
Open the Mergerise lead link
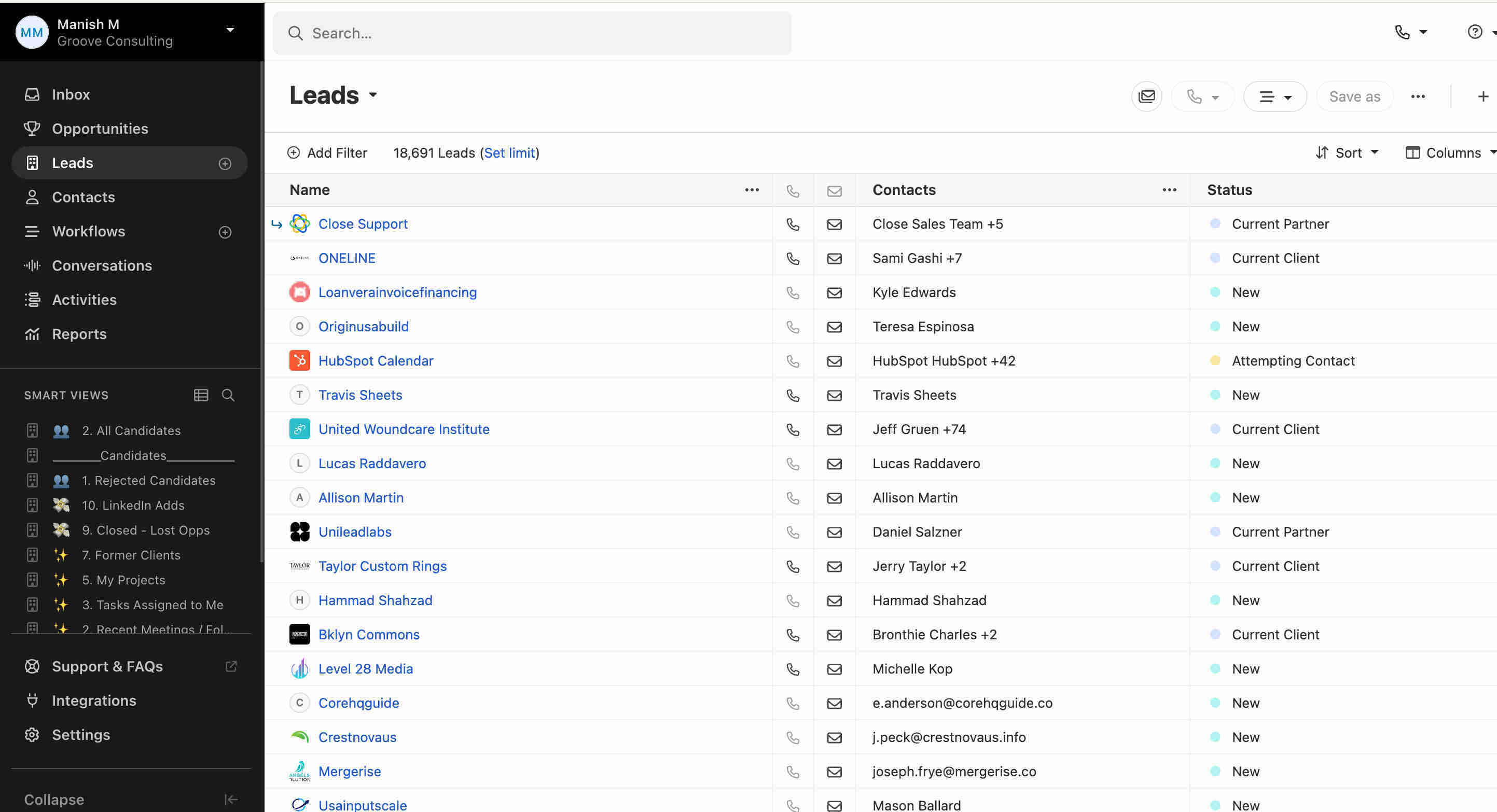350,772
